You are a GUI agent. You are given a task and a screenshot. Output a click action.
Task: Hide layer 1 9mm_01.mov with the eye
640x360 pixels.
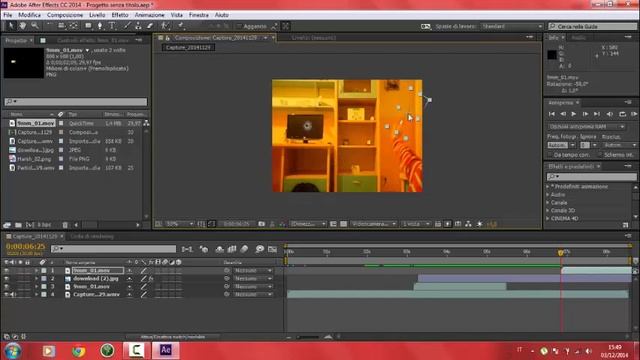(x=6, y=271)
